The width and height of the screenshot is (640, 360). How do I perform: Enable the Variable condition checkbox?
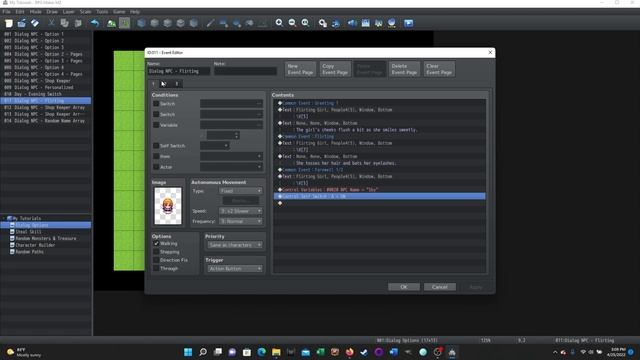point(156,125)
